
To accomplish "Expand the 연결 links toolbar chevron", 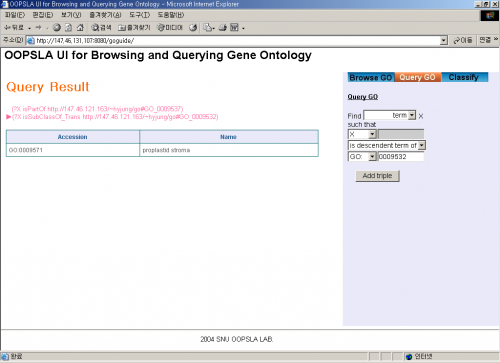I will (x=496, y=40).
